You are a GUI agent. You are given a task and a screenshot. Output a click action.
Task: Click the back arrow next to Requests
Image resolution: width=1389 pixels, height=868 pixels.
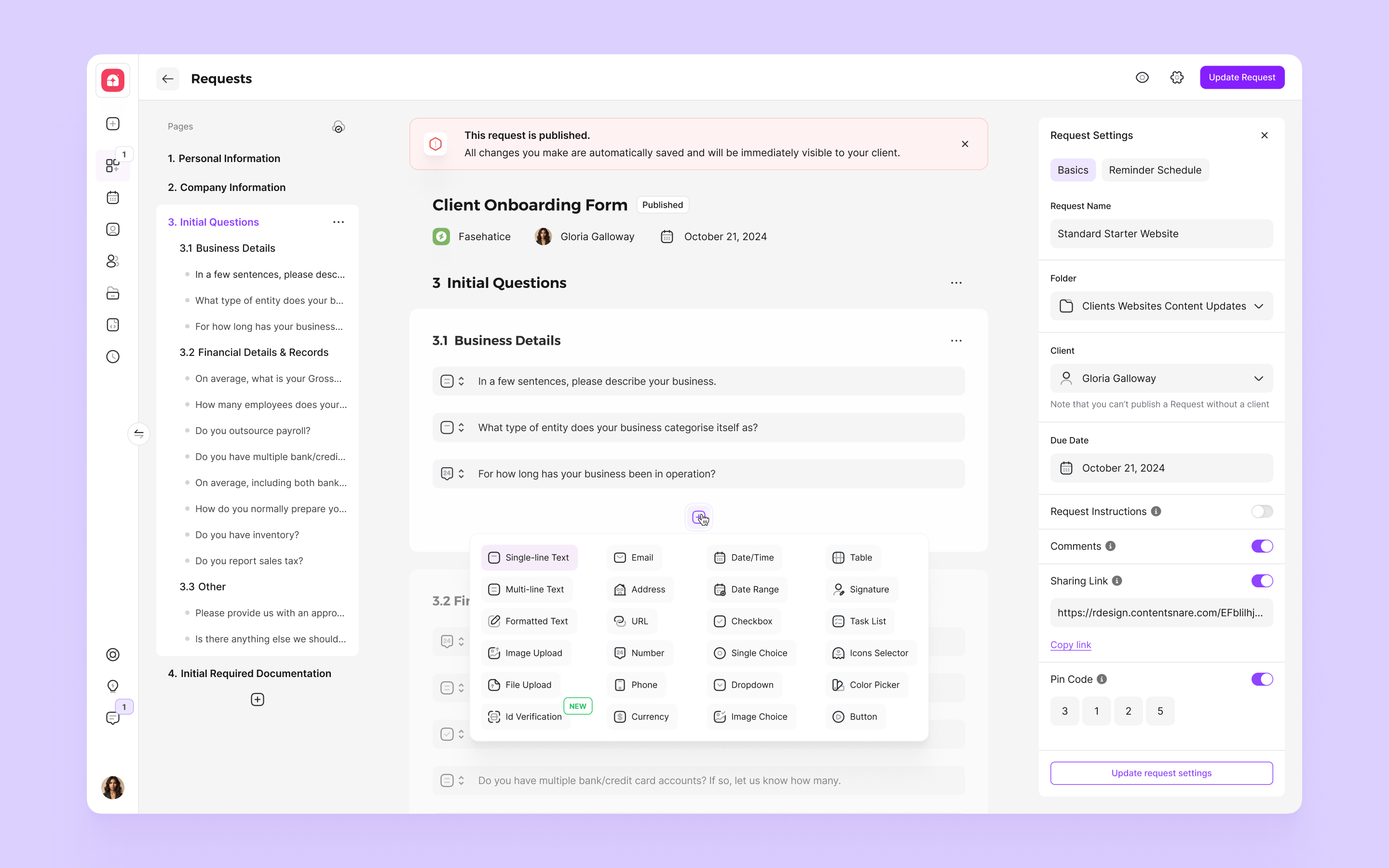tap(168, 79)
